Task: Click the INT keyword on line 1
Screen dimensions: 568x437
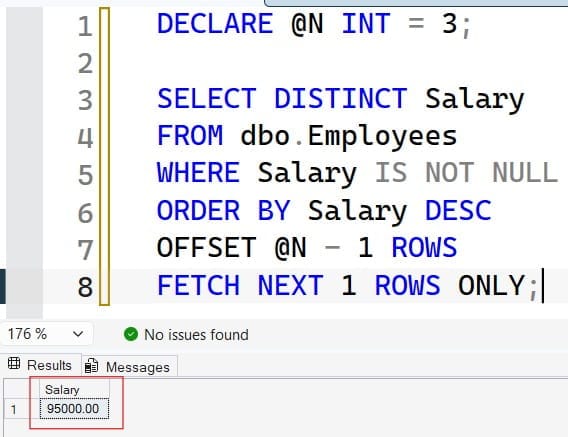Action: pos(366,24)
